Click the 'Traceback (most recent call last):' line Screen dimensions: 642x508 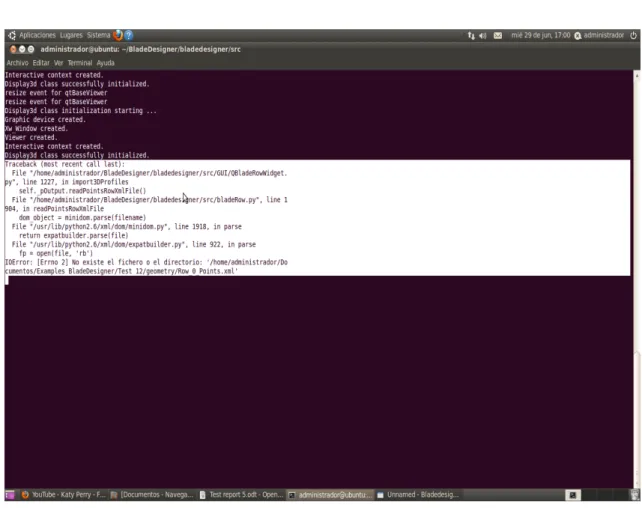(65, 164)
